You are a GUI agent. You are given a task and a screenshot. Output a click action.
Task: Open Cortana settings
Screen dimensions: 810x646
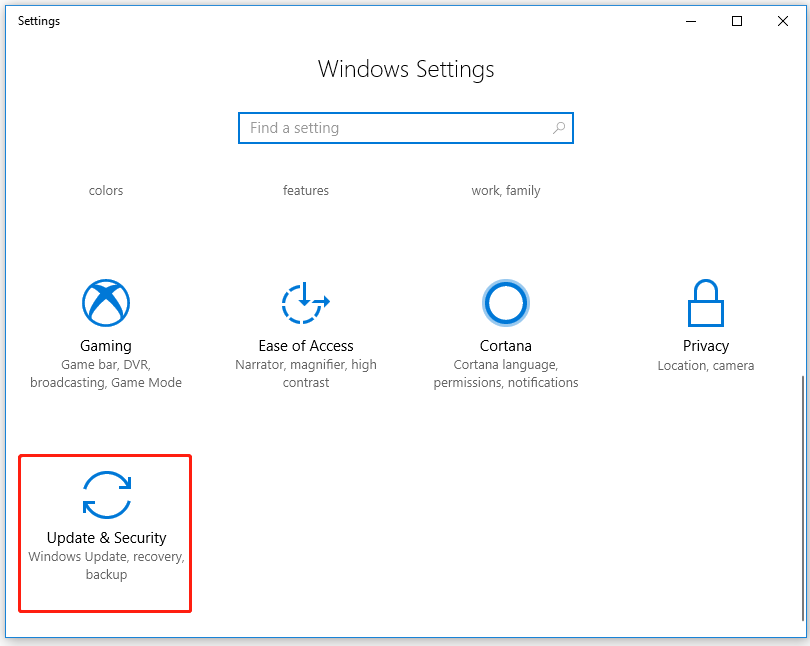[505, 345]
